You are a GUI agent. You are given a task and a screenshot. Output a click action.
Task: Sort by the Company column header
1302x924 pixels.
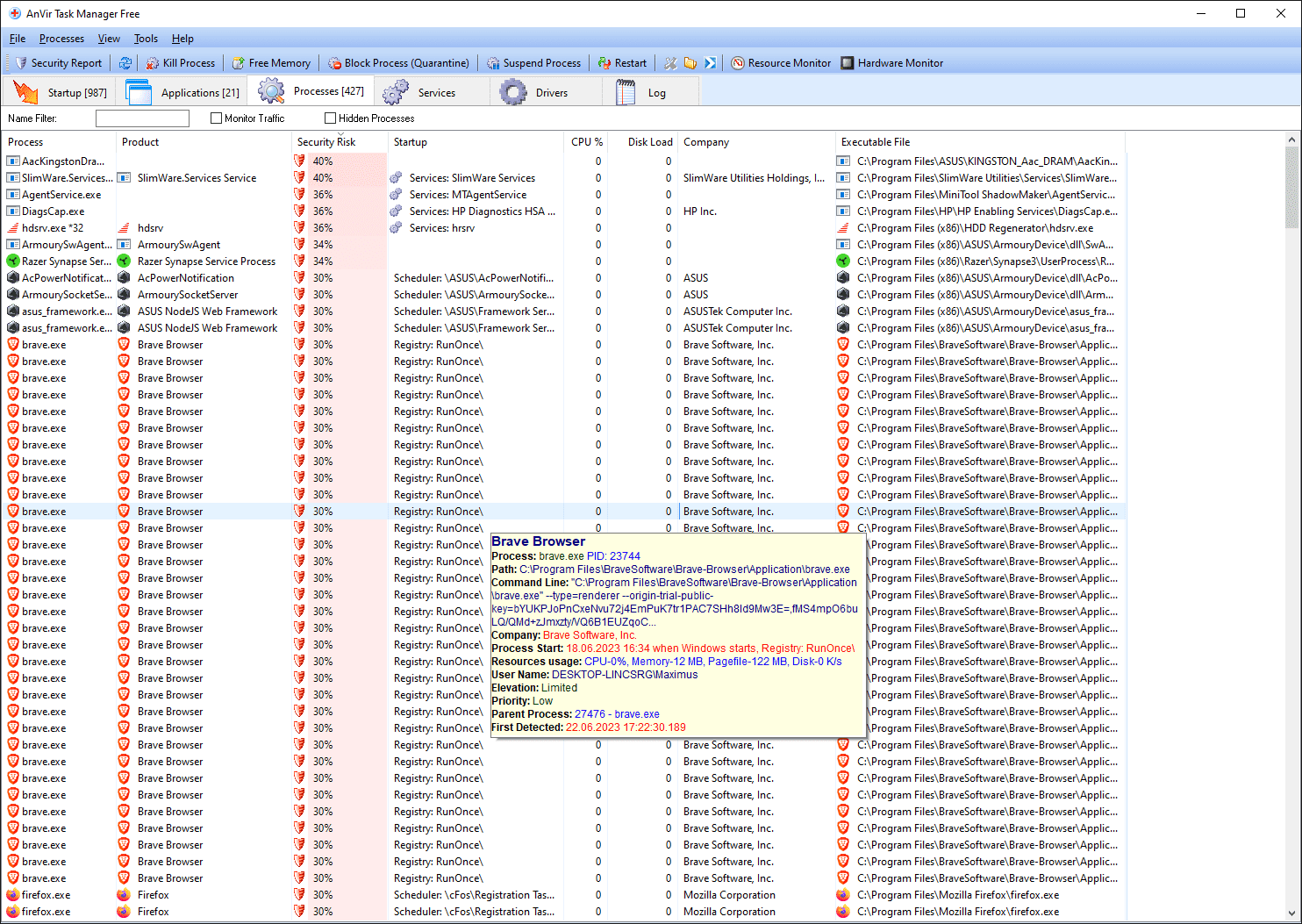pos(706,142)
